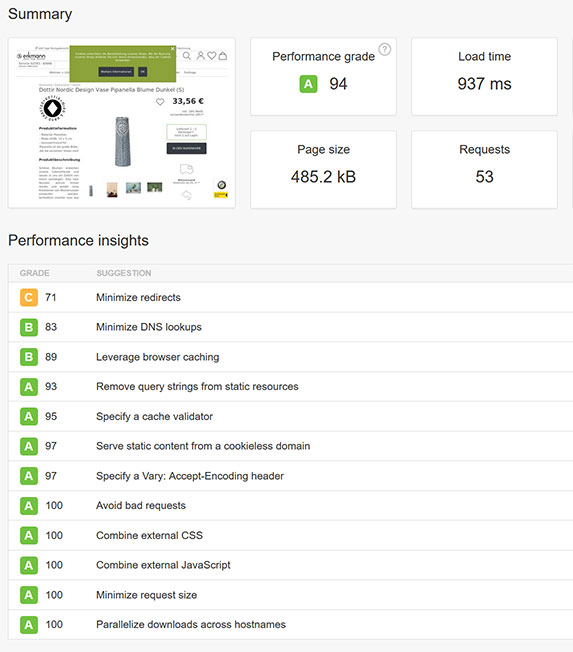Screen dimensions: 573x652
Task: Expand the Minimize redirects suggestion row
Action: pos(290,297)
